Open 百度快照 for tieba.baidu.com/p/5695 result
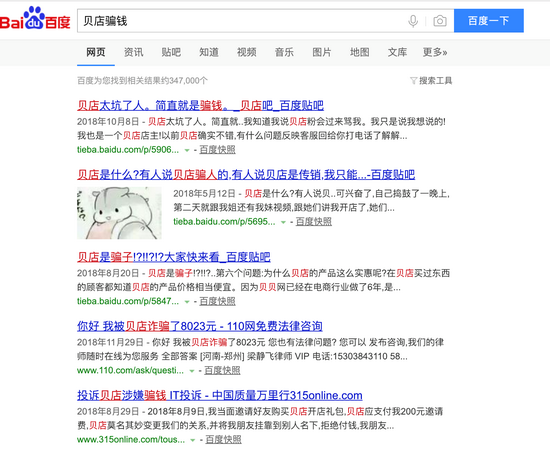The width and height of the screenshot is (550, 454). pos(314,222)
